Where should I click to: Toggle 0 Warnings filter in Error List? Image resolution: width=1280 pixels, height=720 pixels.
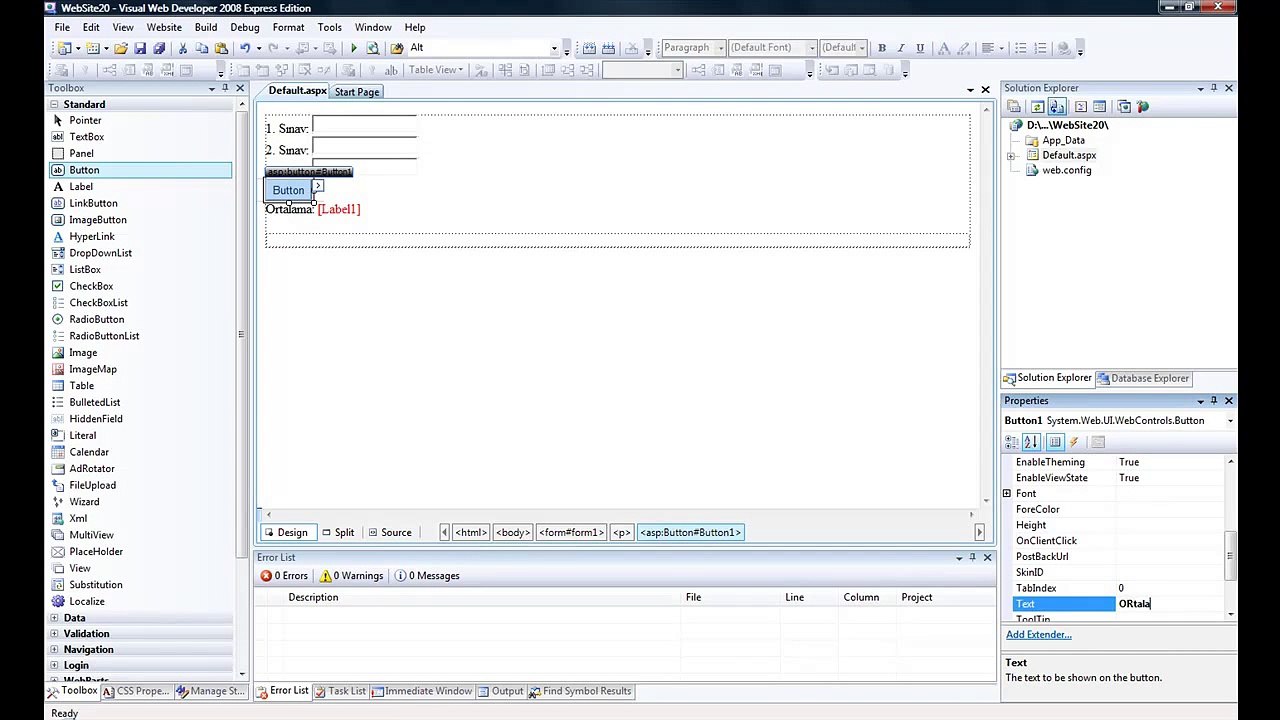(351, 576)
